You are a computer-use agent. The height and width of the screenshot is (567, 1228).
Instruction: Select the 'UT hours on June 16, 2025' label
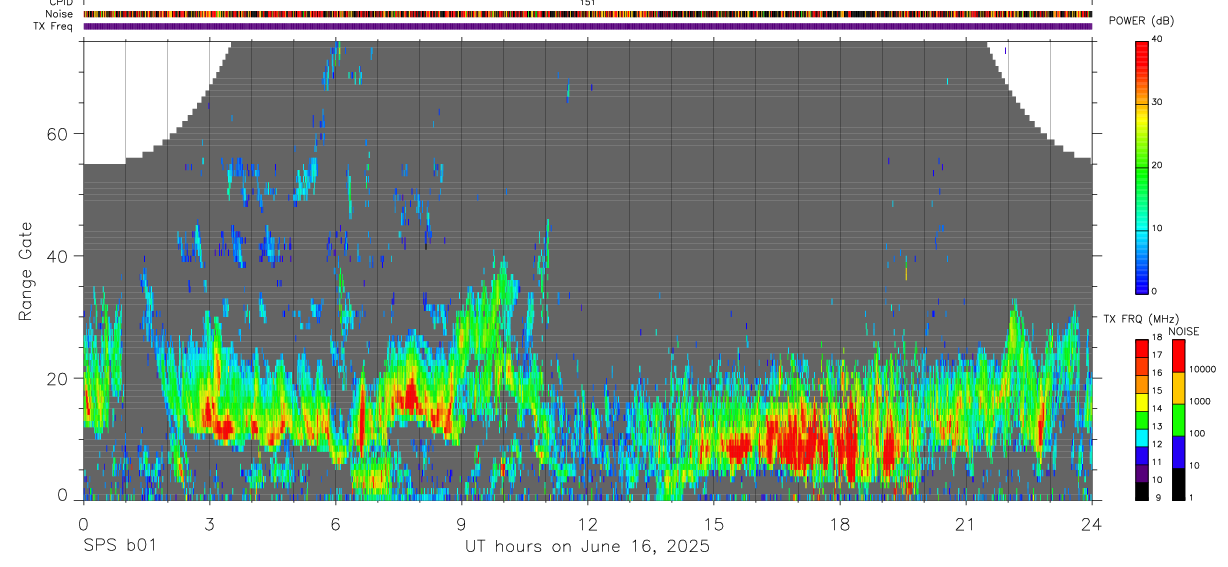point(587,547)
